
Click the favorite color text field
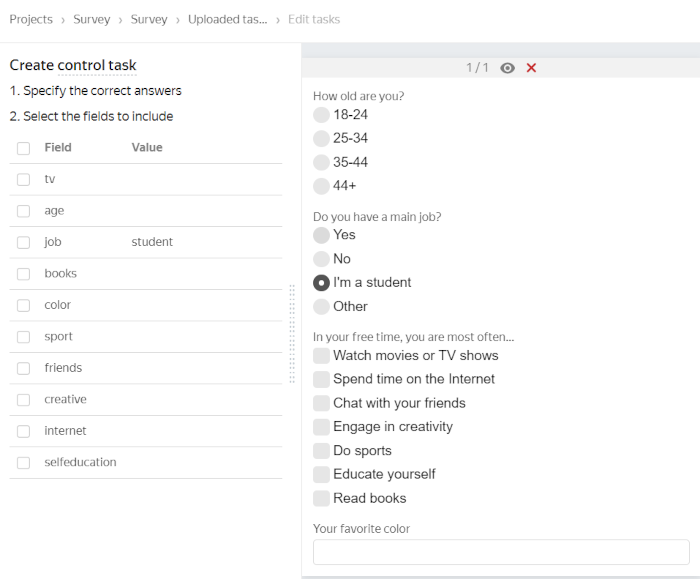pyautogui.click(x=501, y=552)
